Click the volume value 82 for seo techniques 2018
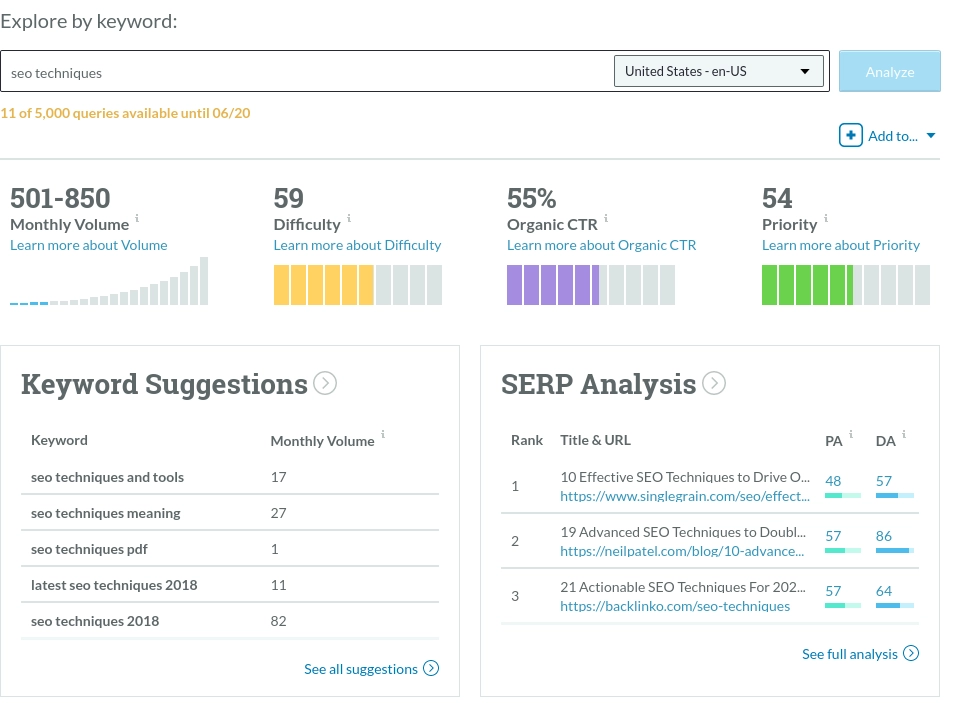Screen dimensions: 959x703 point(278,622)
